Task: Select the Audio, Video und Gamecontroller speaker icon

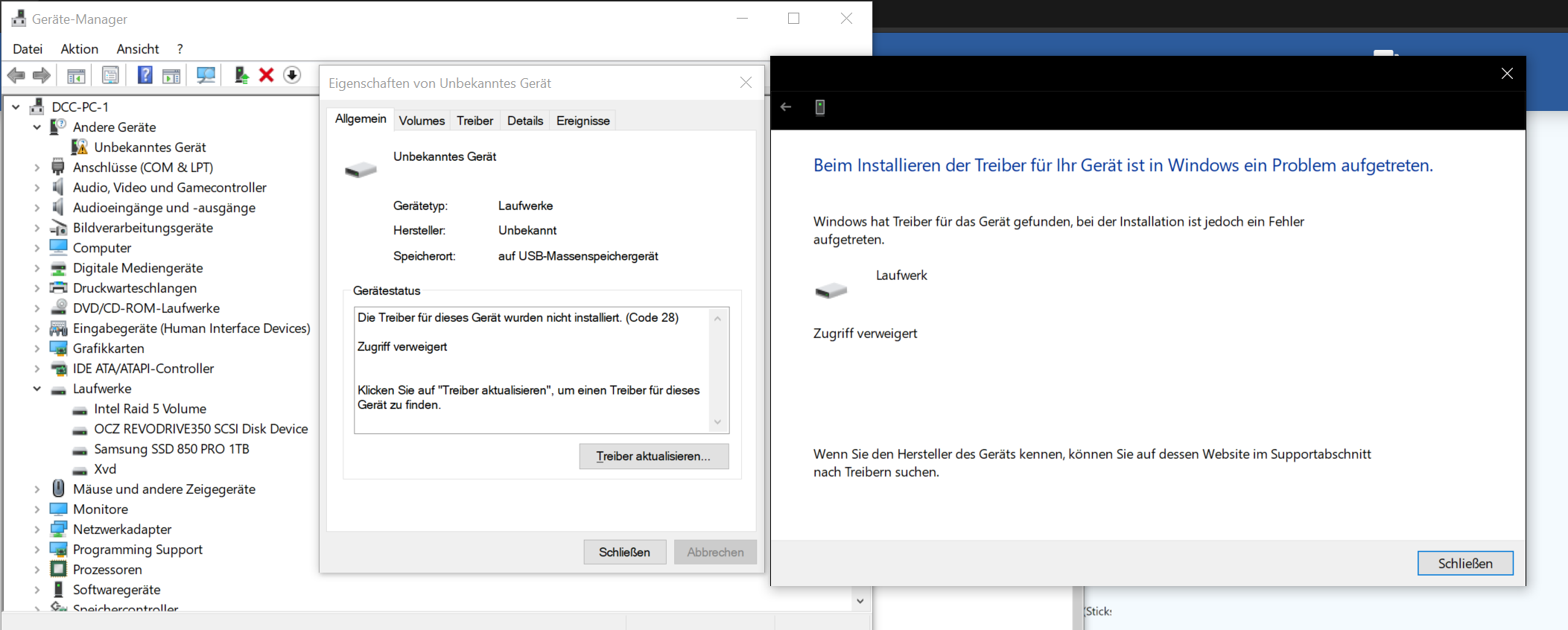Action: [58, 188]
